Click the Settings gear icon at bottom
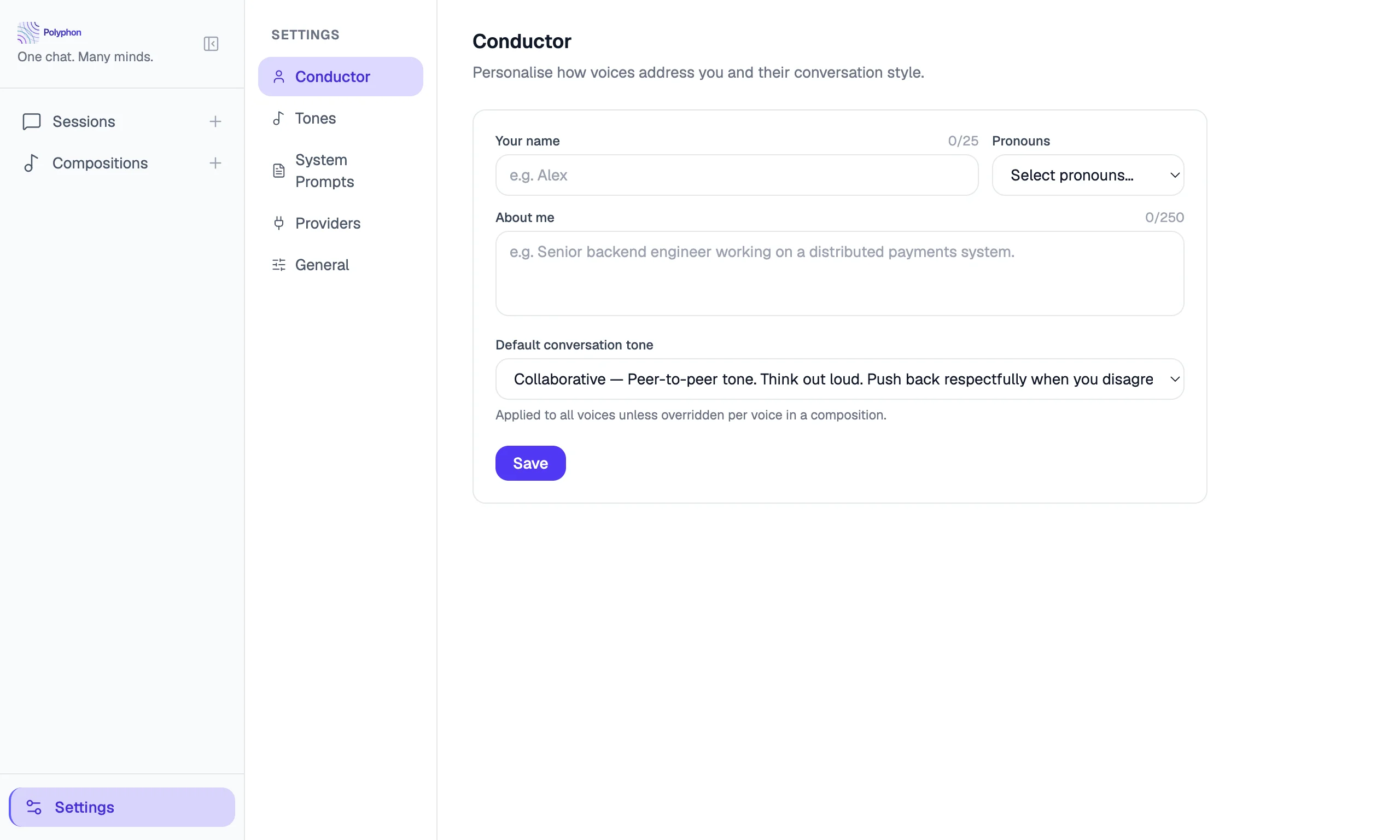The image size is (1400, 840). pos(34,807)
